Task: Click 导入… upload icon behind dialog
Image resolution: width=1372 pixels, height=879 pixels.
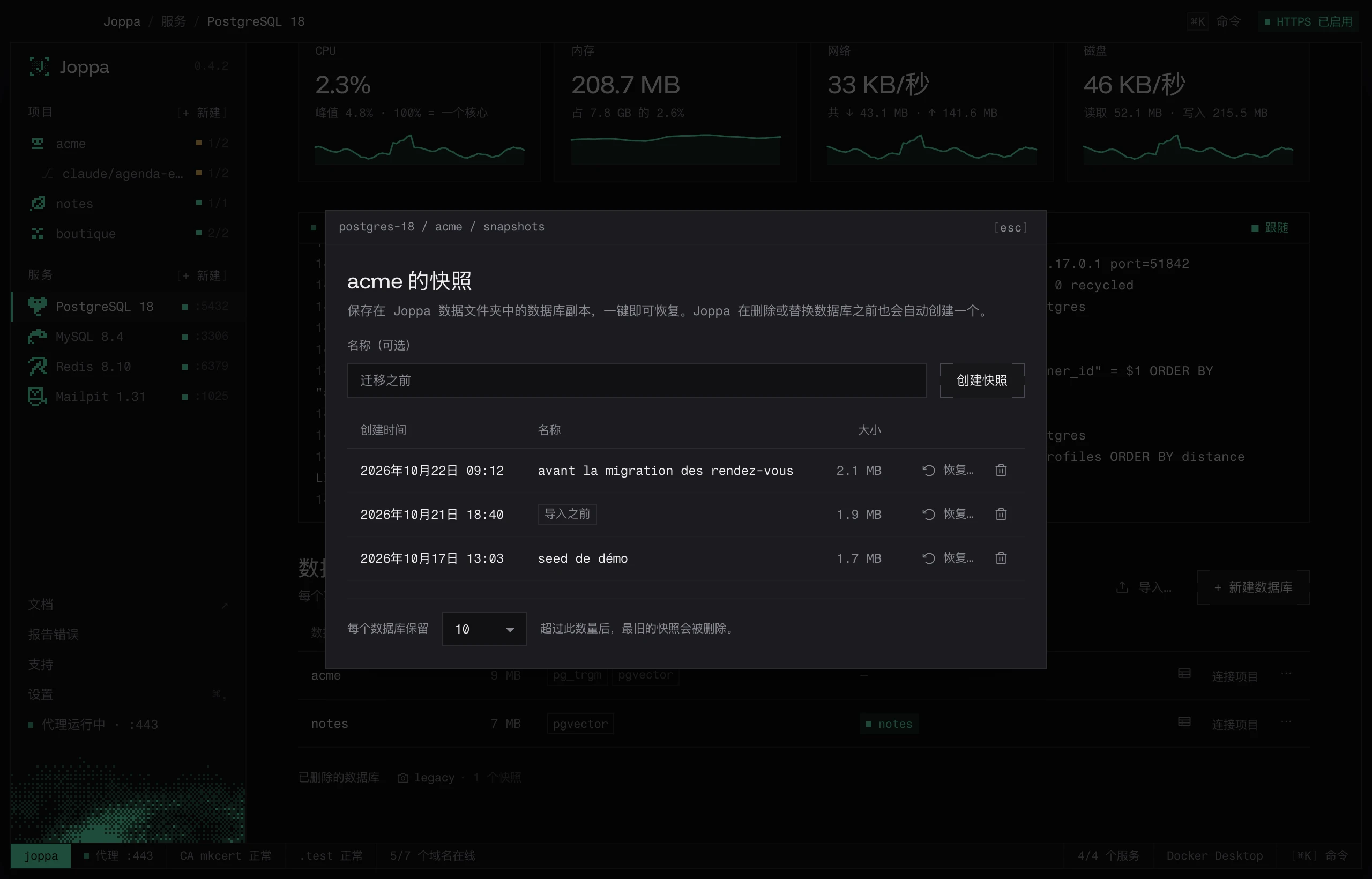Action: tap(1122, 587)
